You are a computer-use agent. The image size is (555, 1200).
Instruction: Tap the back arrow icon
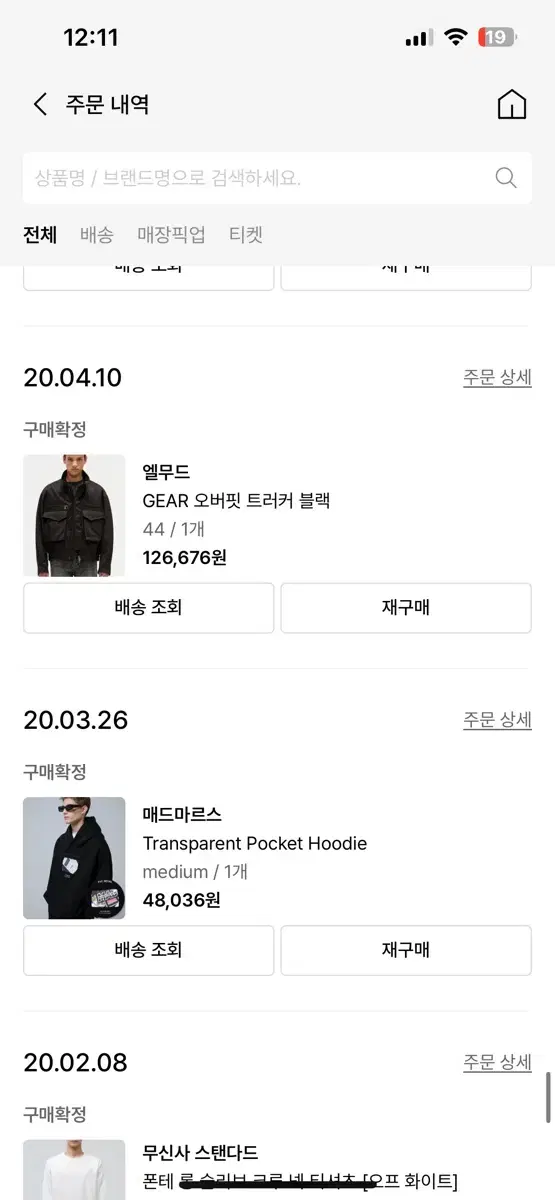point(40,104)
